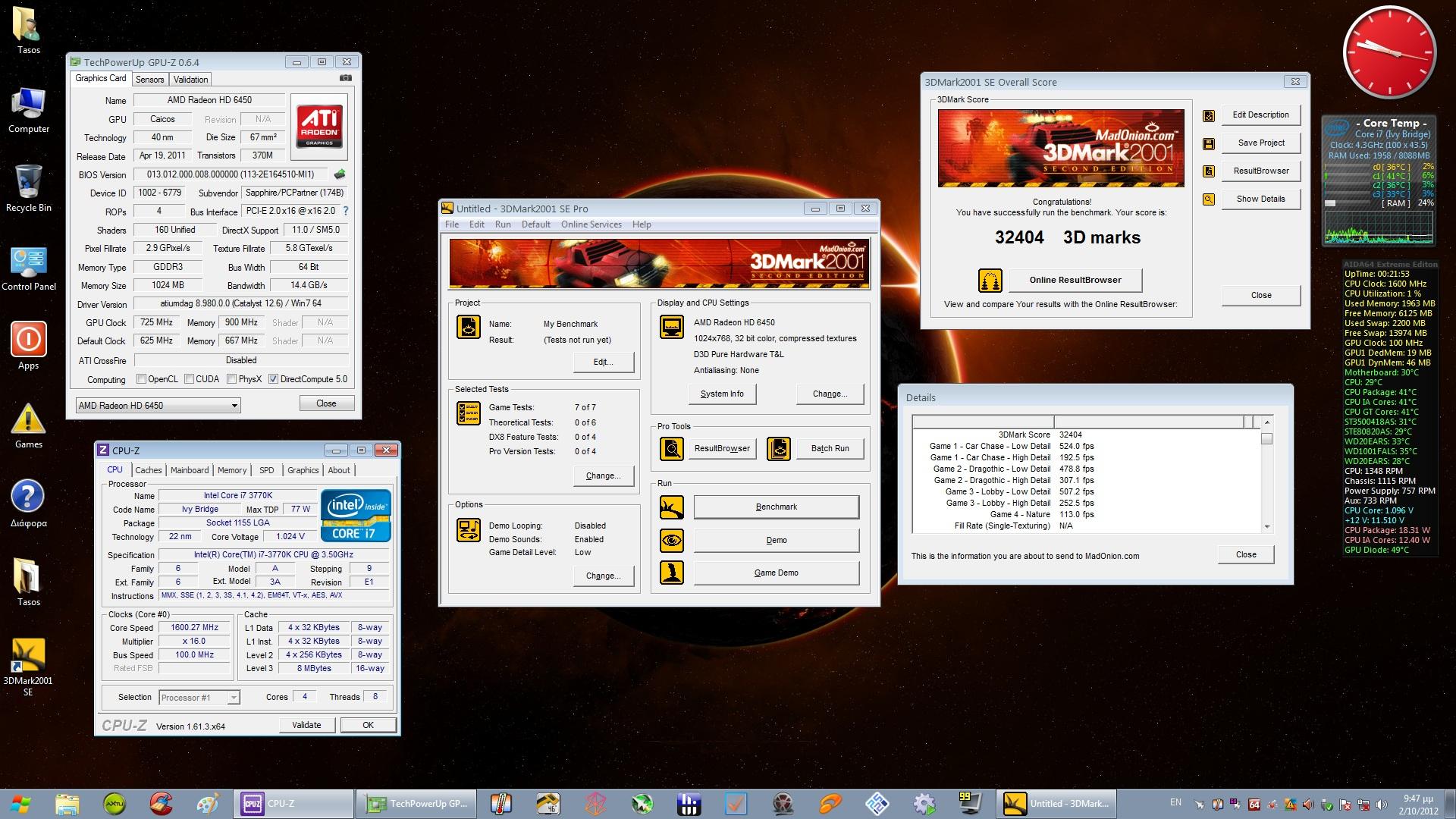Click the Selected Tests checklist icon
The width and height of the screenshot is (1456, 819).
[469, 413]
